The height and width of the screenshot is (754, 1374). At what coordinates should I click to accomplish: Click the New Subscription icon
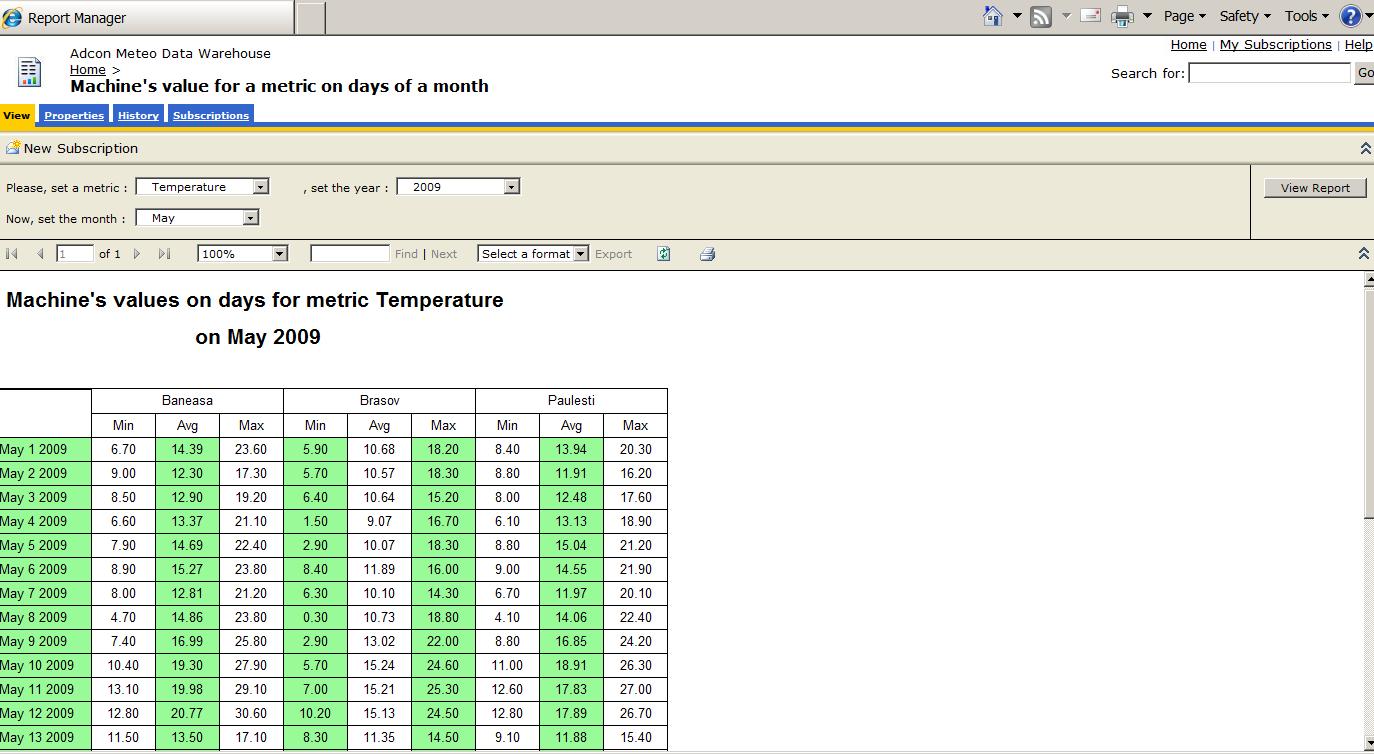pos(13,148)
